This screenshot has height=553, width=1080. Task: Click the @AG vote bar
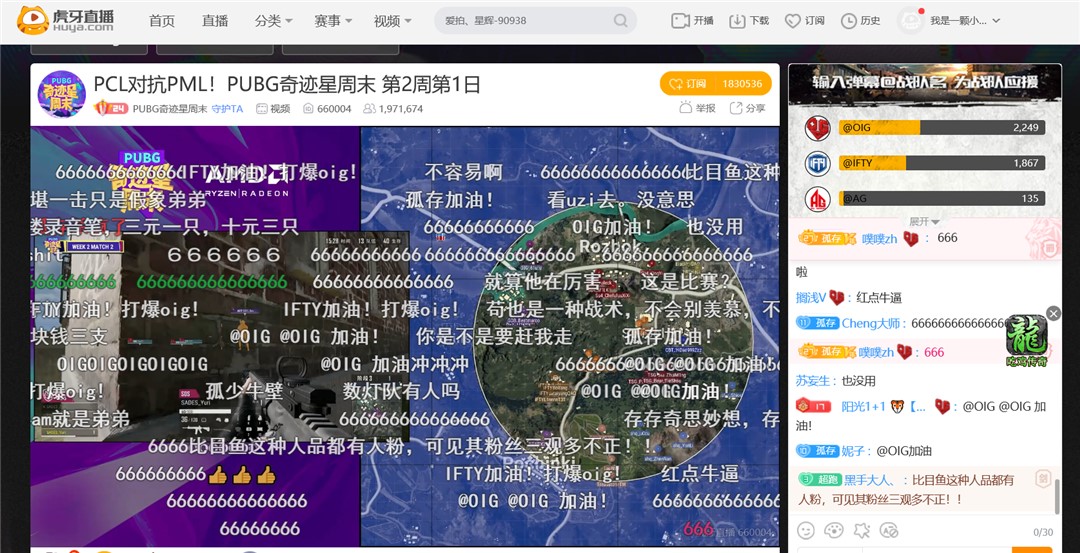[x=942, y=199]
